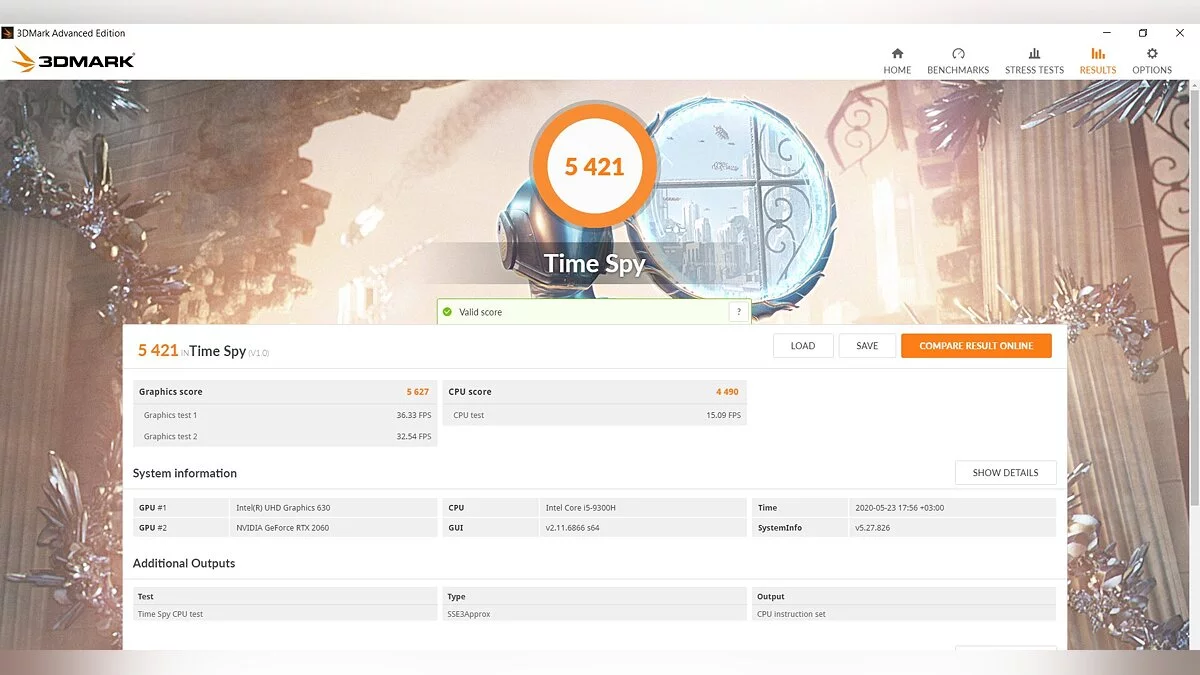Click the GPU #2 label

coord(153,527)
